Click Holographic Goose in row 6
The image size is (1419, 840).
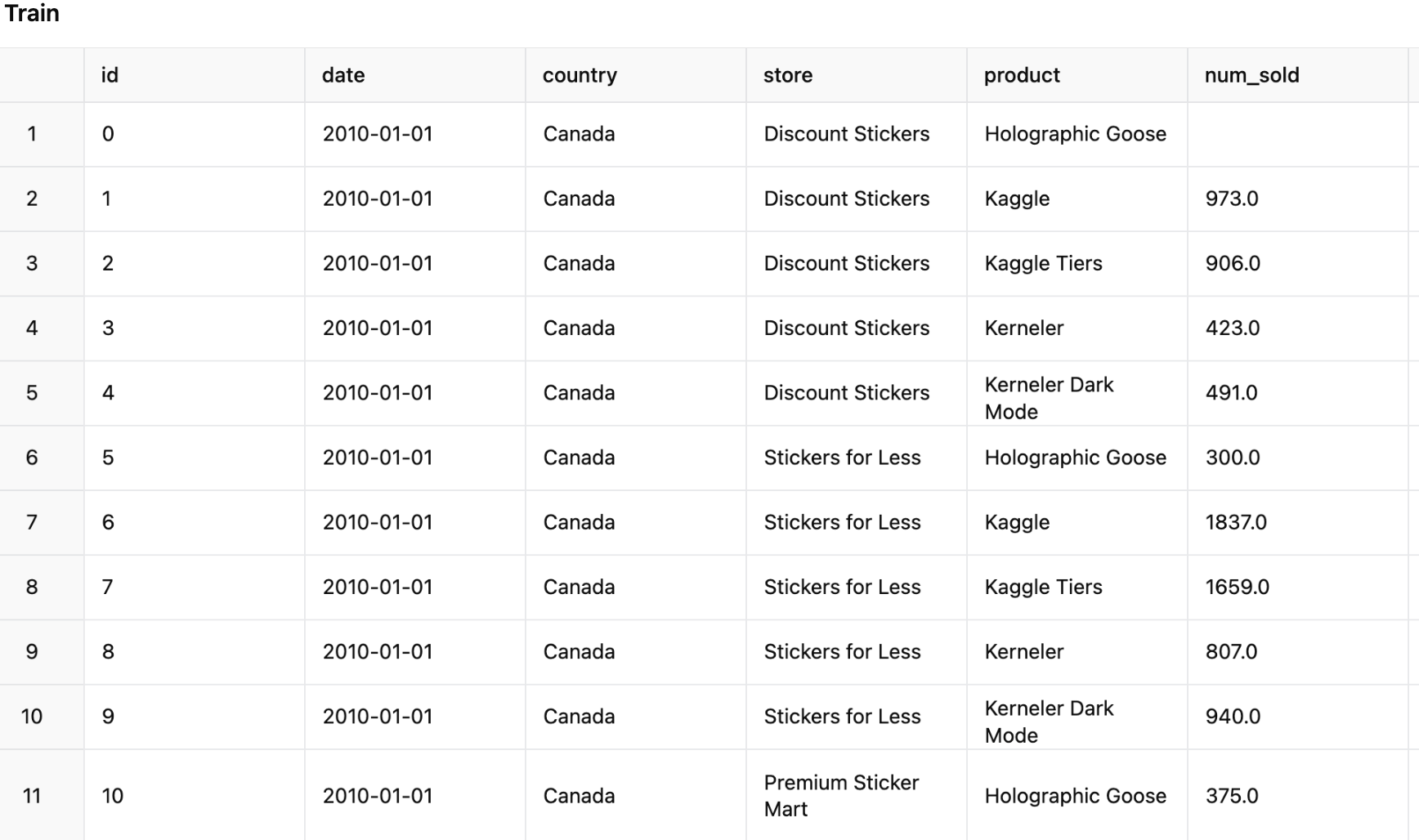pos(1075,458)
